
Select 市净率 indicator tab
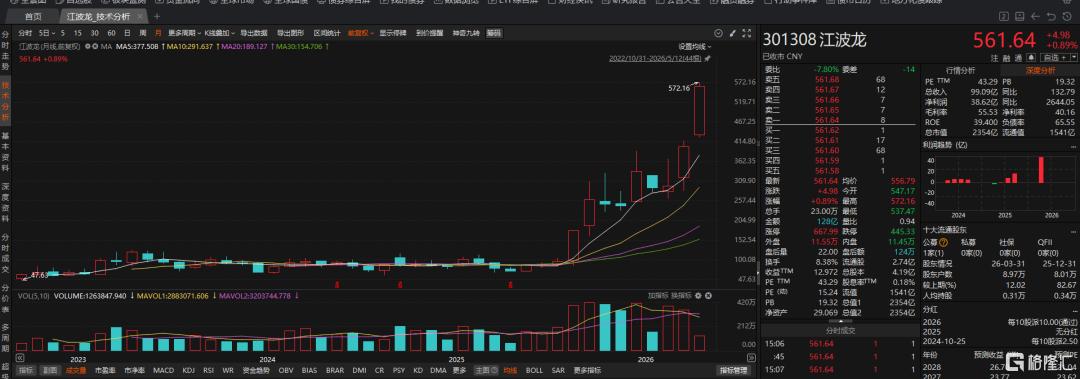click(135, 371)
